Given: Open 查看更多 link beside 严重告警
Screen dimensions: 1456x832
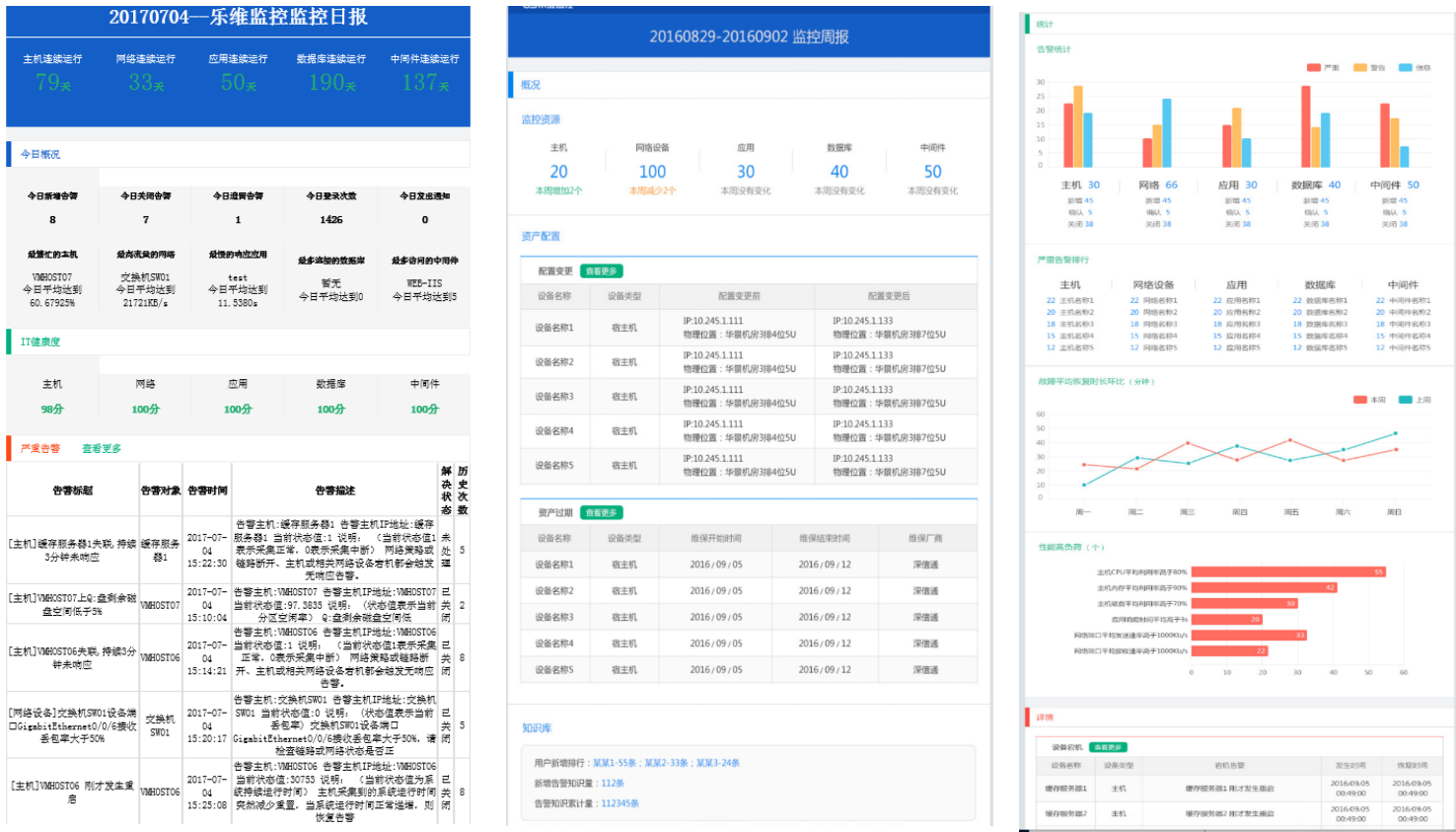Looking at the screenshot, I should coord(102,448).
